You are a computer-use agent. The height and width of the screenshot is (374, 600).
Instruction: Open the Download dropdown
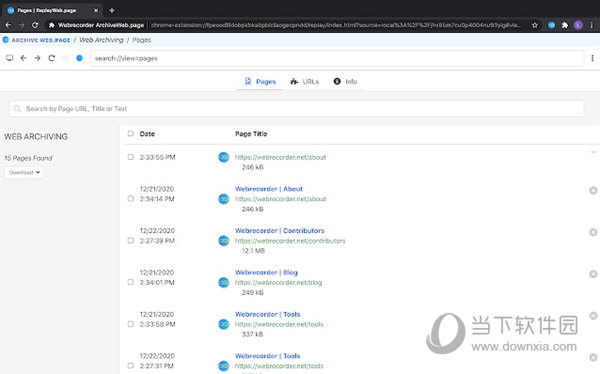pyautogui.click(x=24, y=172)
